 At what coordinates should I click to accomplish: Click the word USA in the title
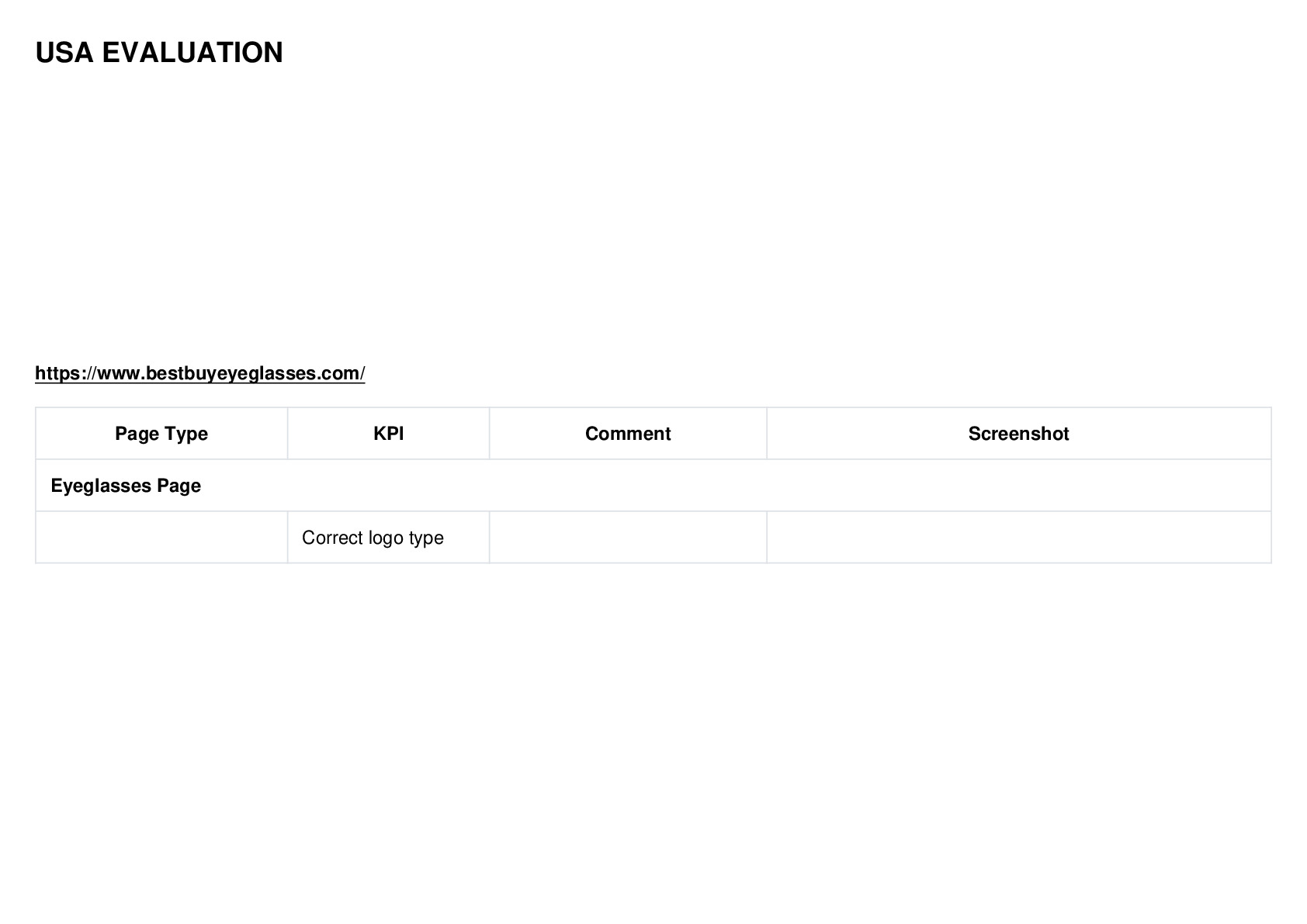pyautogui.click(x=64, y=53)
